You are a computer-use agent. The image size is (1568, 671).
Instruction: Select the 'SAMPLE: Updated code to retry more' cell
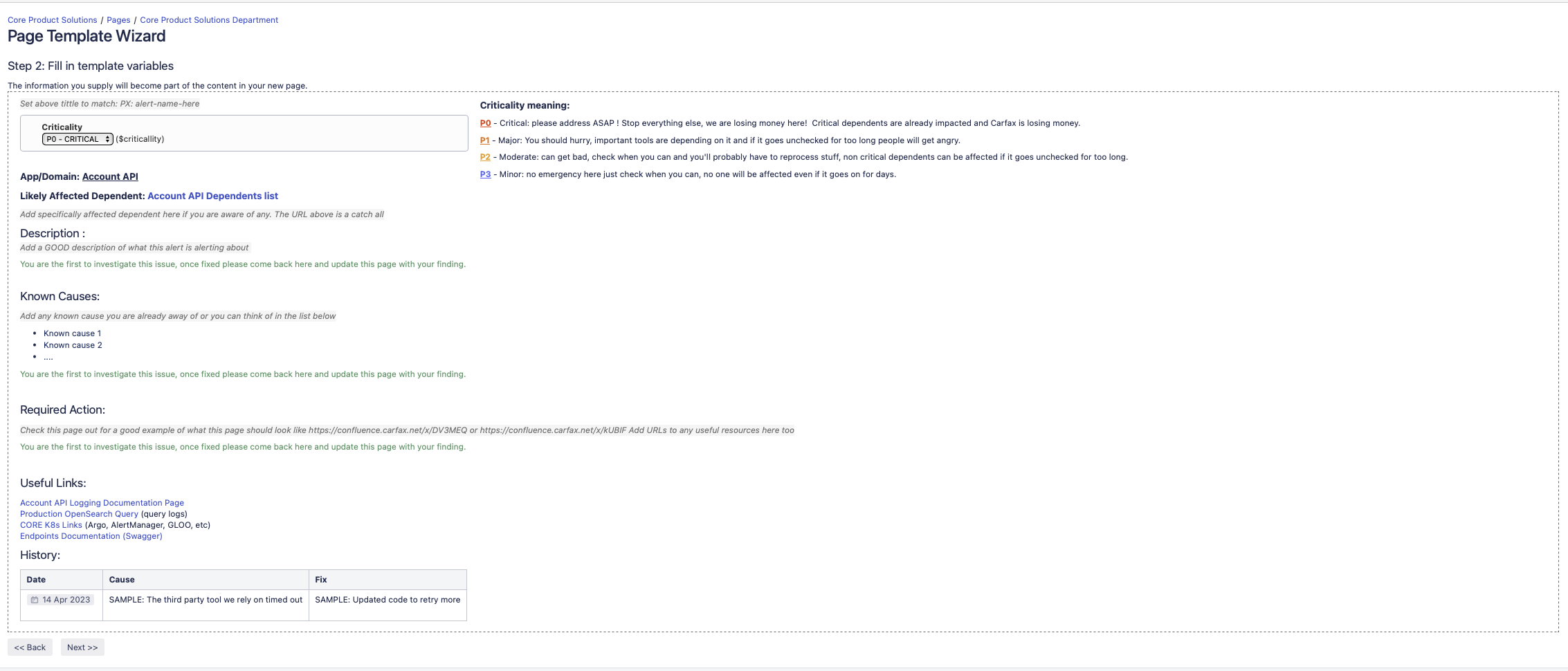[388, 605]
